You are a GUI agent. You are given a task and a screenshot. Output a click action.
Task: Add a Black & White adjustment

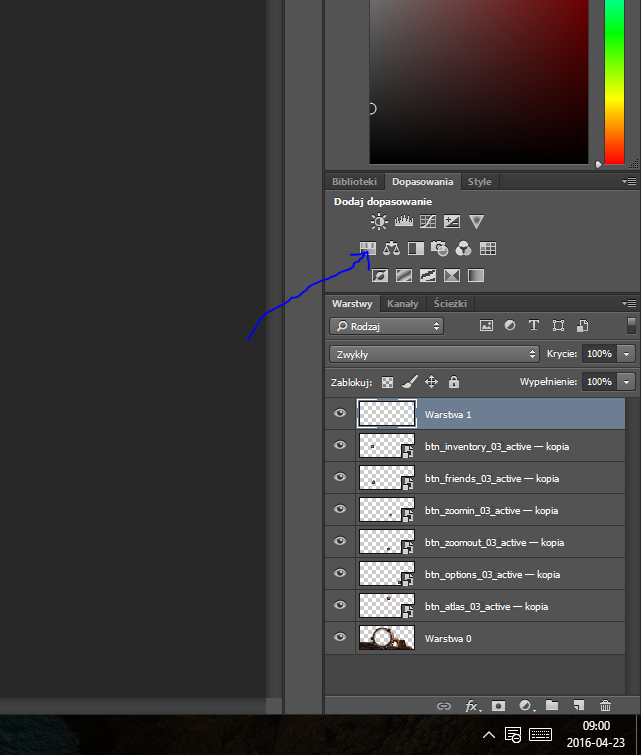pyautogui.click(x=416, y=248)
